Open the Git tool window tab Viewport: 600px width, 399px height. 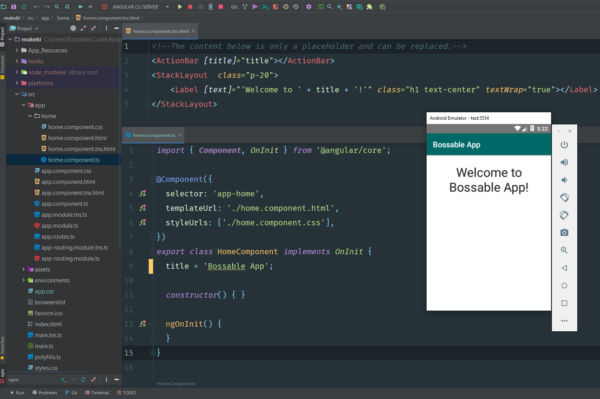click(x=71, y=392)
